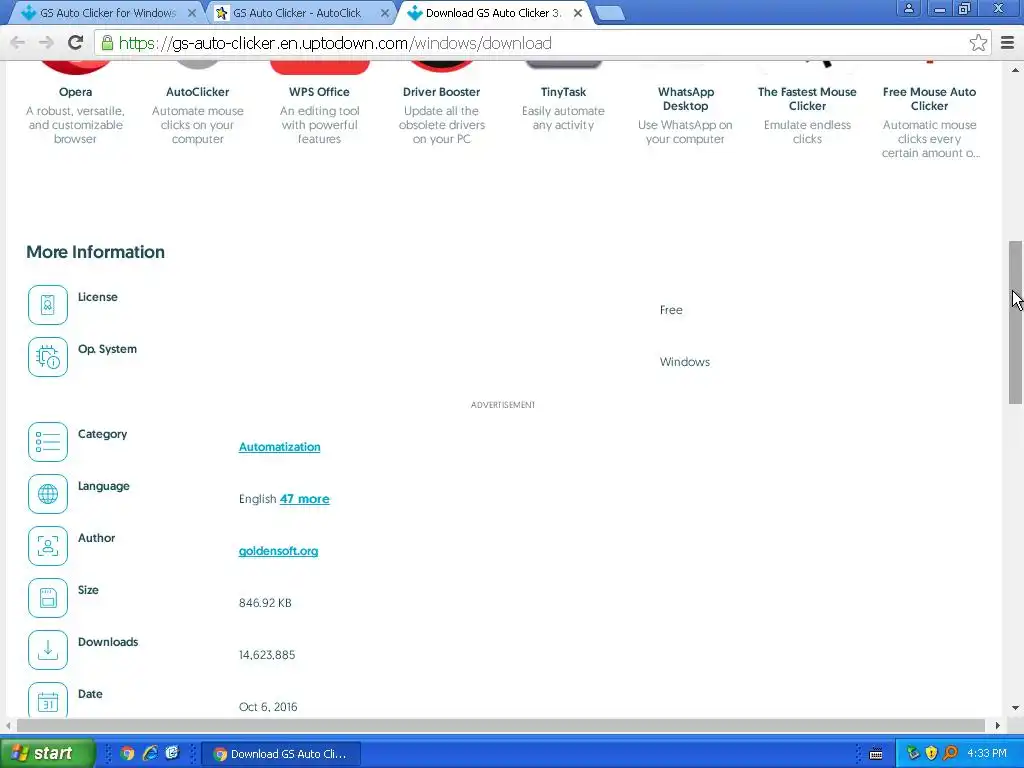
Task: Open a new tab button
Action: click(x=610, y=14)
